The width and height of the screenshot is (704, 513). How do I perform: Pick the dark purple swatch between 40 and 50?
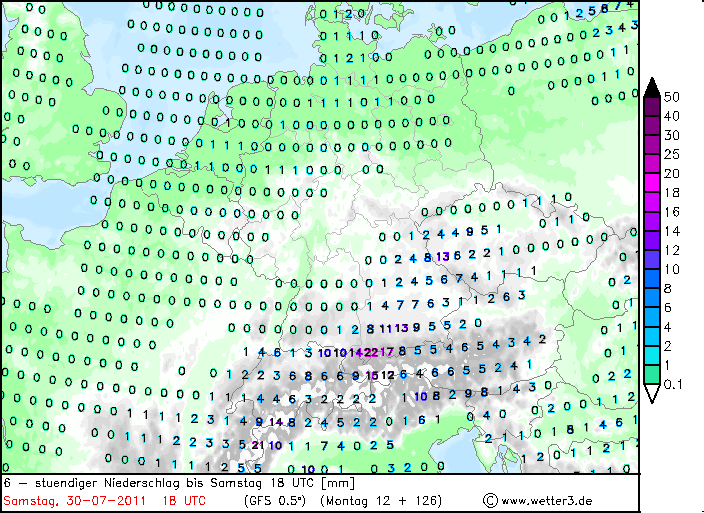click(x=652, y=107)
